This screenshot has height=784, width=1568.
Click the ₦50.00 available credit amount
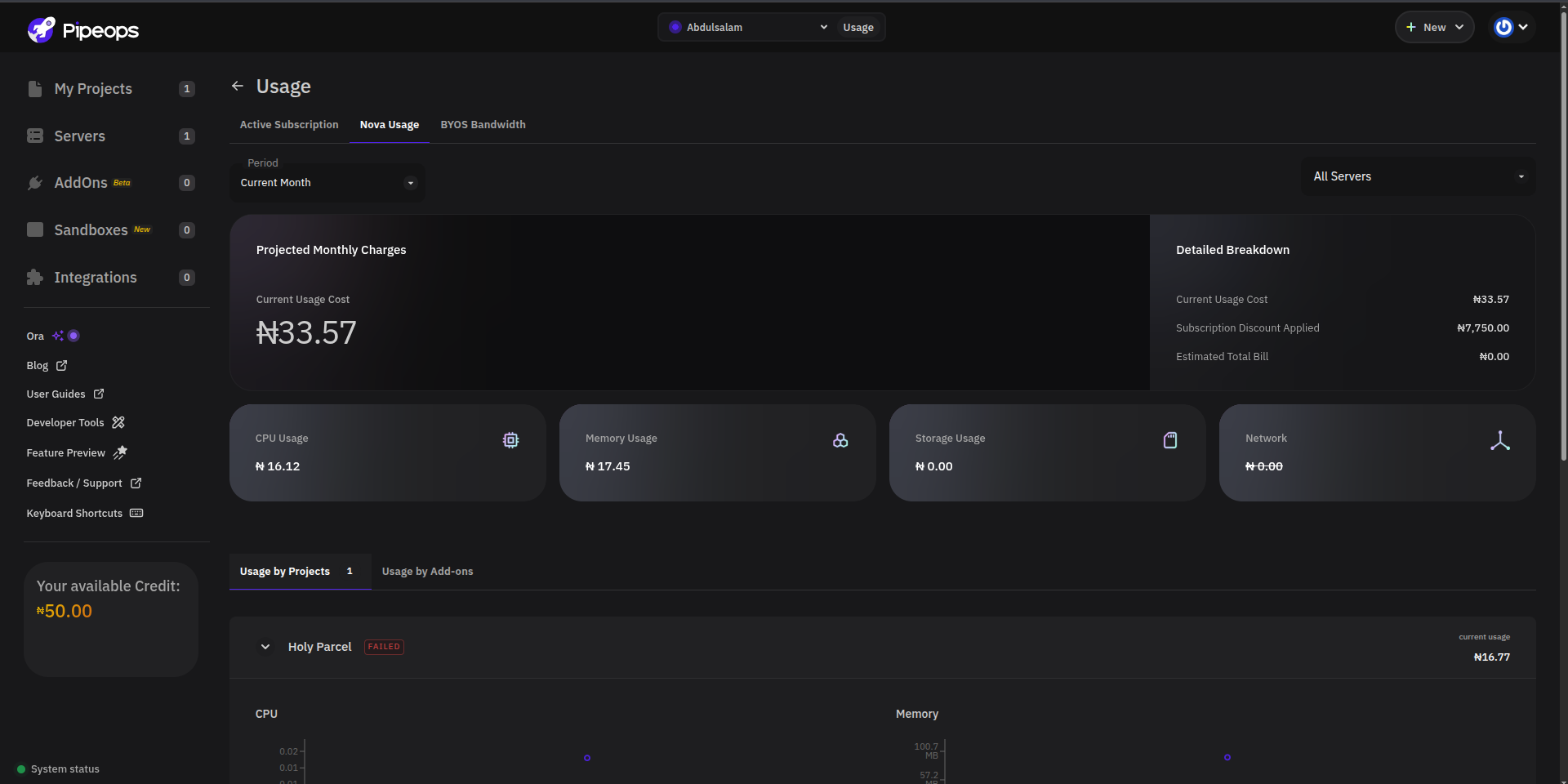click(65, 611)
